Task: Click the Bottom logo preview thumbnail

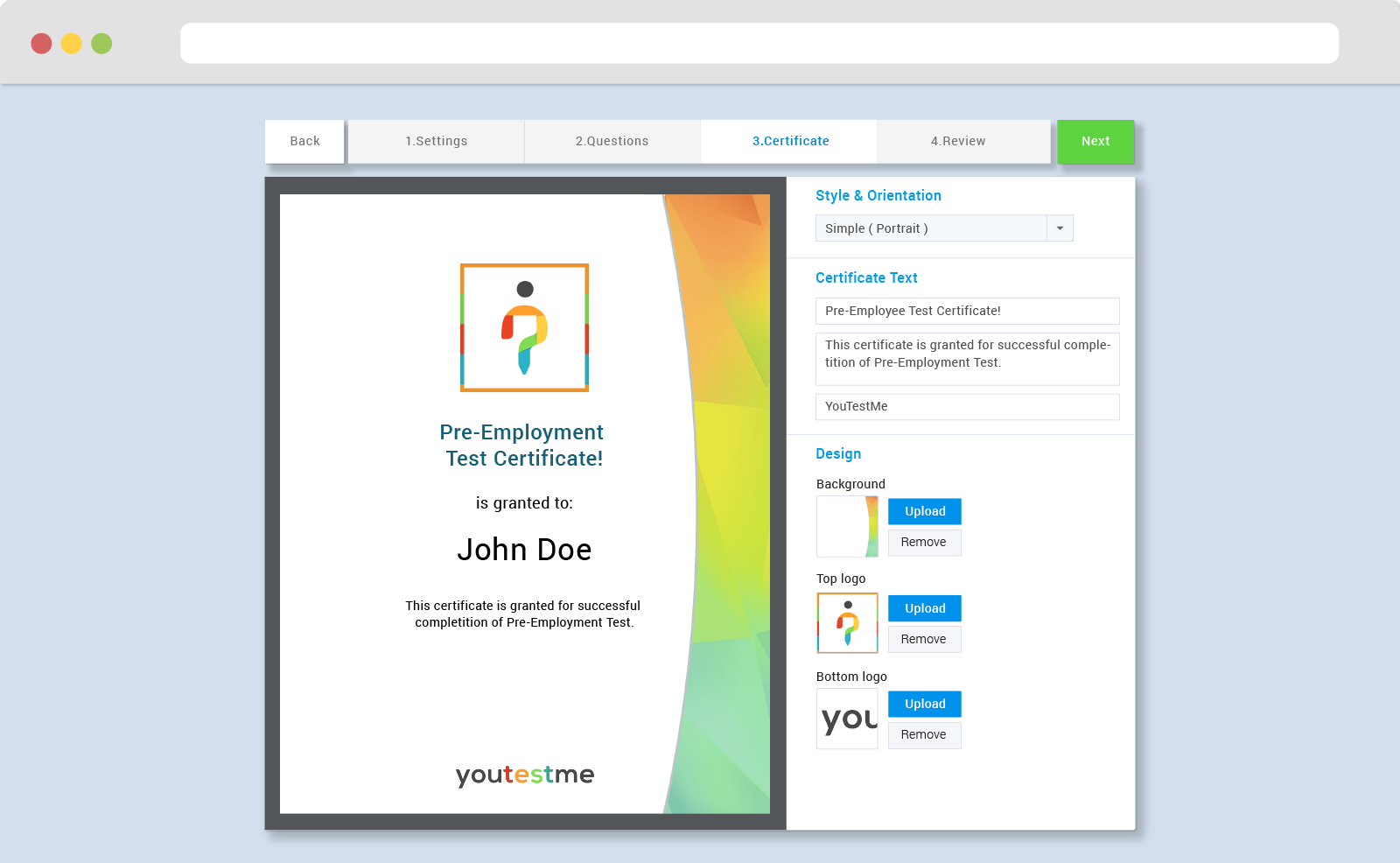Action: point(847,719)
